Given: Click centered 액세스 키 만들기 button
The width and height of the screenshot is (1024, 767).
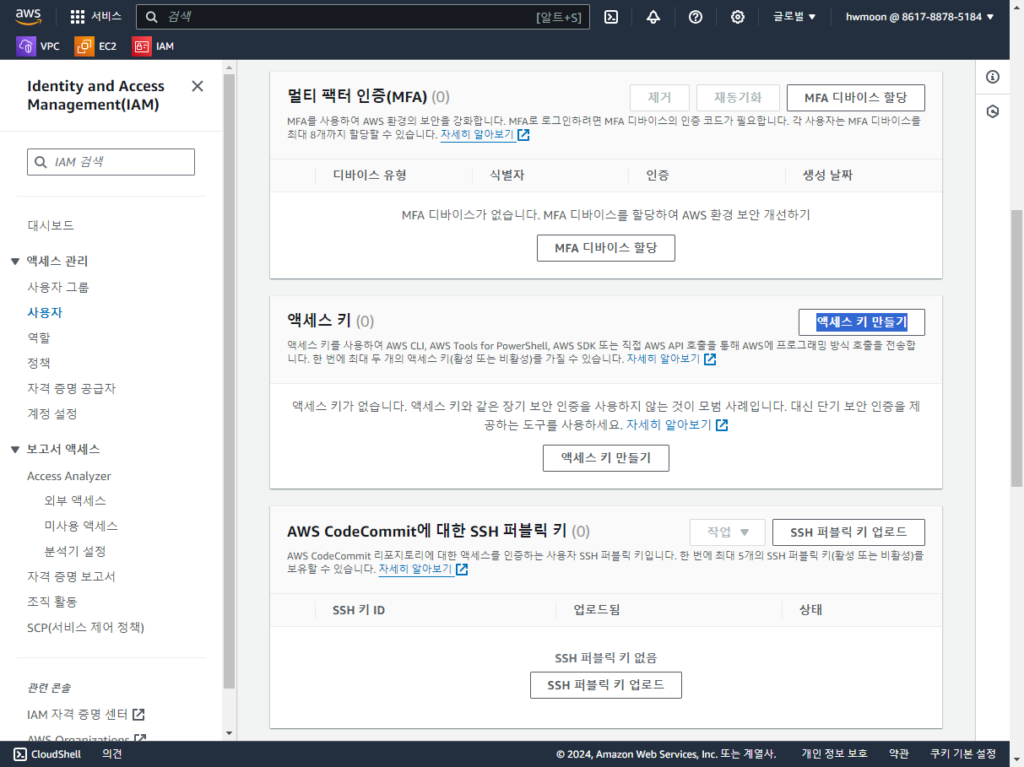Looking at the screenshot, I should 606,458.
